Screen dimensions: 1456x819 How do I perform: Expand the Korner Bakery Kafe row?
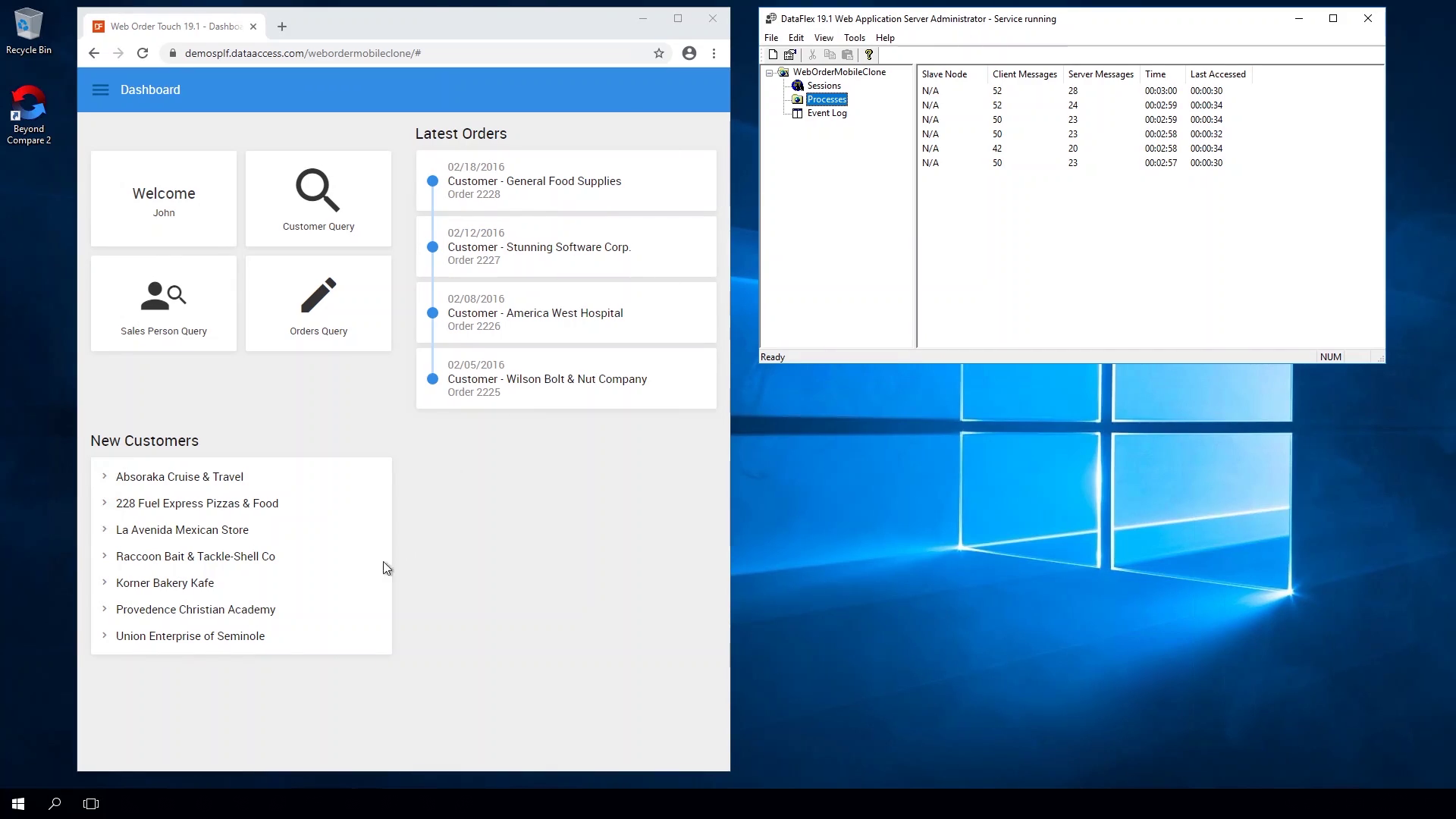pyautogui.click(x=105, y=582)
